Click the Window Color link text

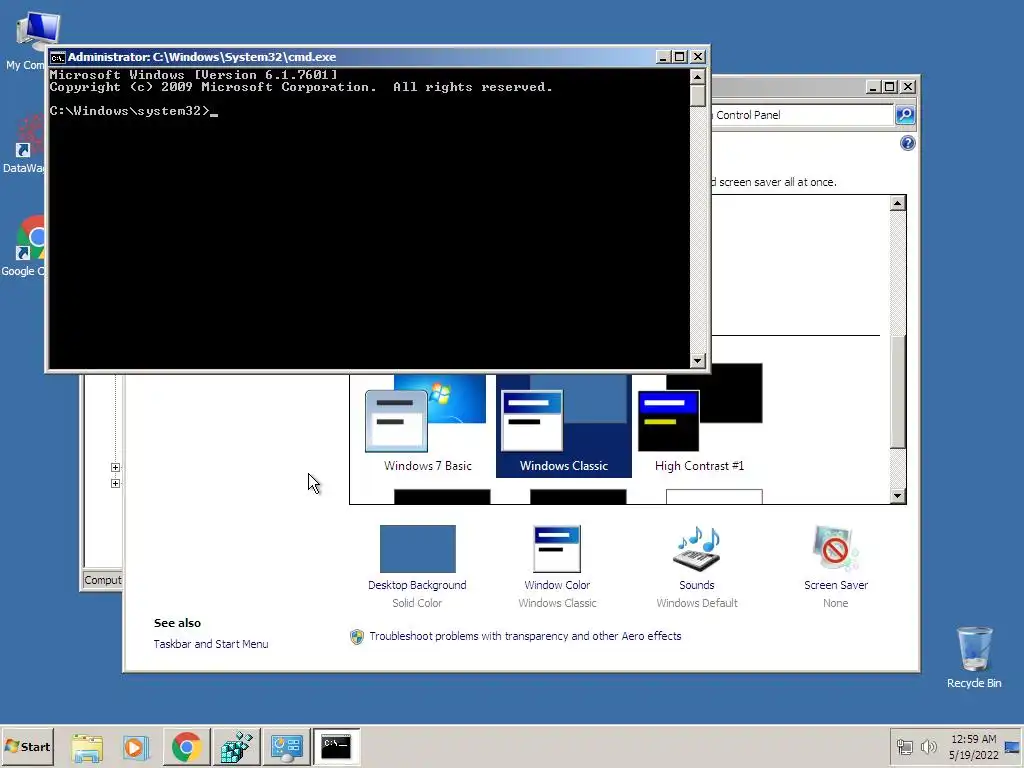coord(557,585)
